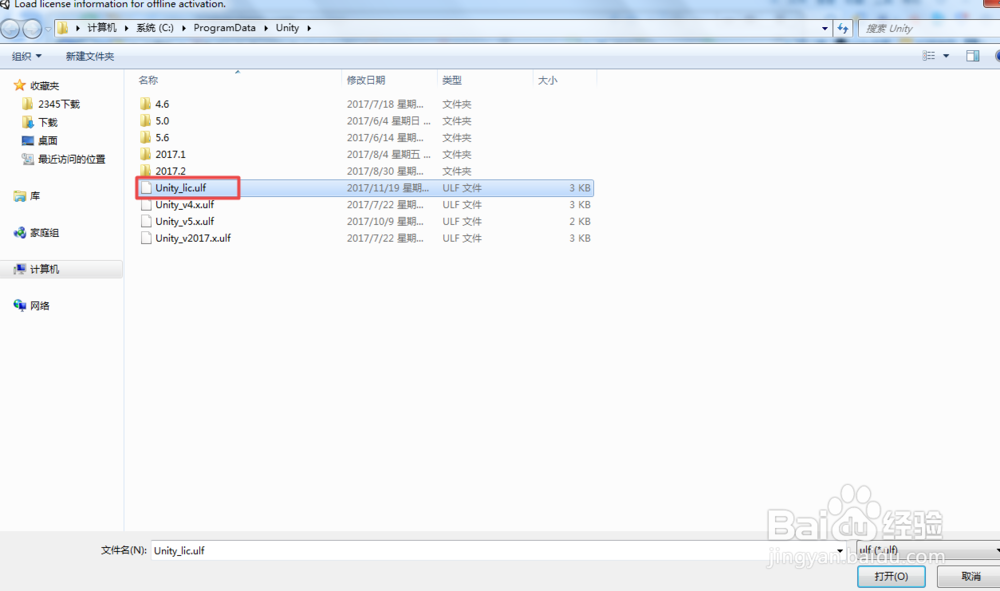The height and width of the screenshot is (591, 1000).
Task: Click ProgramData in the address breadcrumb
Action: [224, 28]
